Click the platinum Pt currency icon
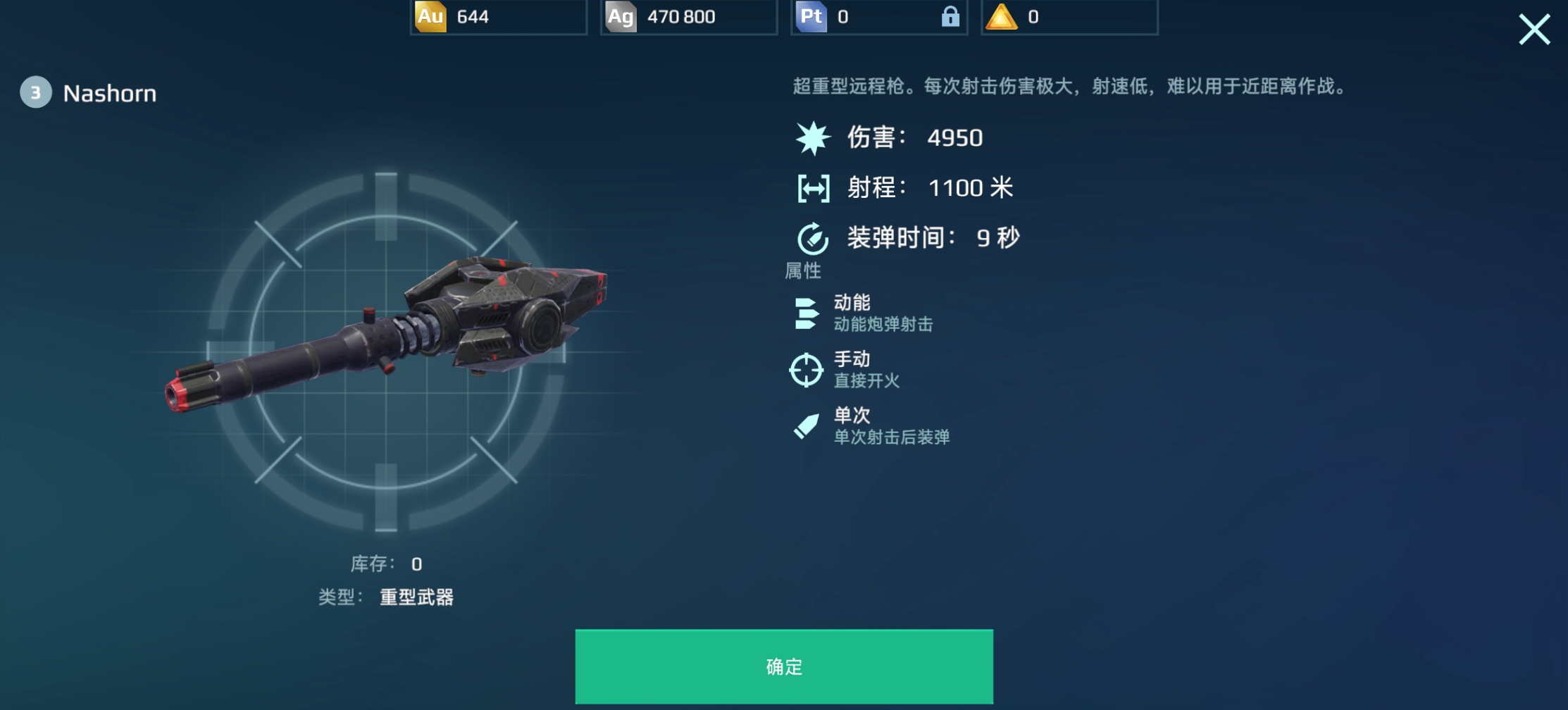Viewport: 1568px width, 710px height. 811,15
